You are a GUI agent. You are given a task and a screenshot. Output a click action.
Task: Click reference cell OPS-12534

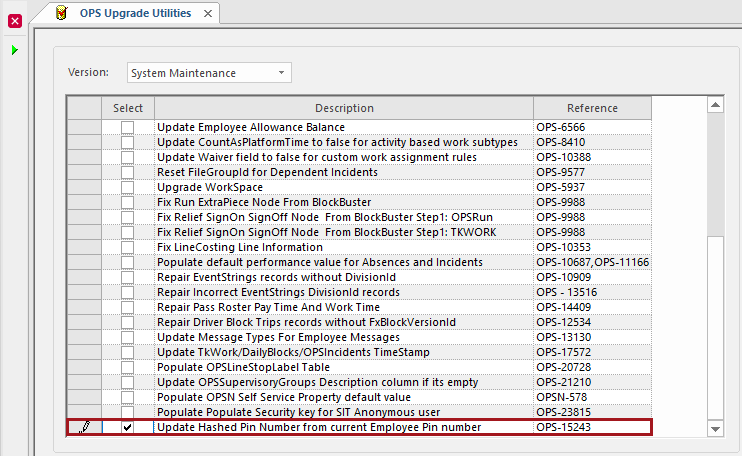[592, 322]
